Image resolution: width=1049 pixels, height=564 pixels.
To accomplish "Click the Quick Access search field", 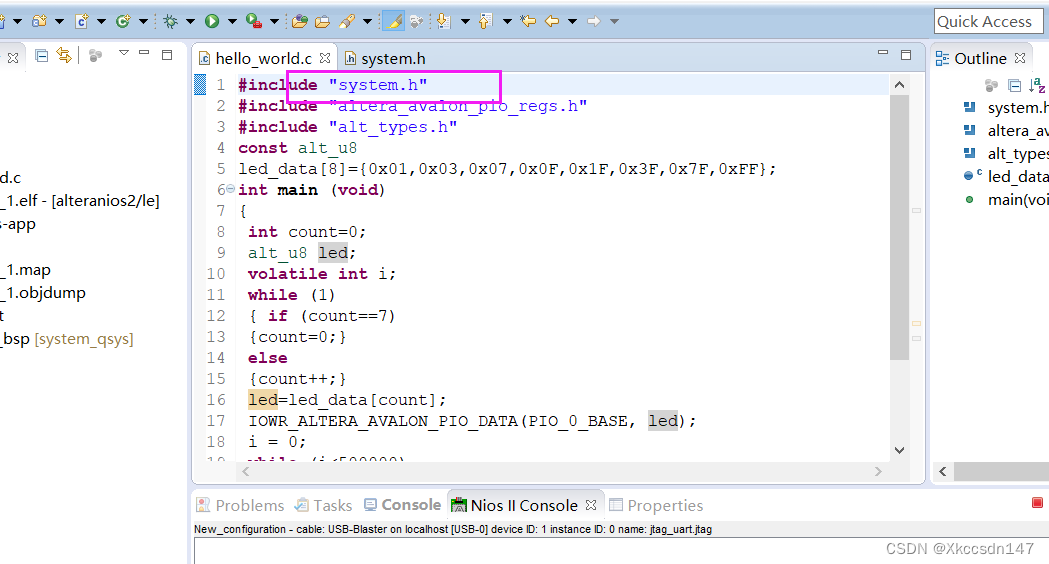I will point(988,21).
